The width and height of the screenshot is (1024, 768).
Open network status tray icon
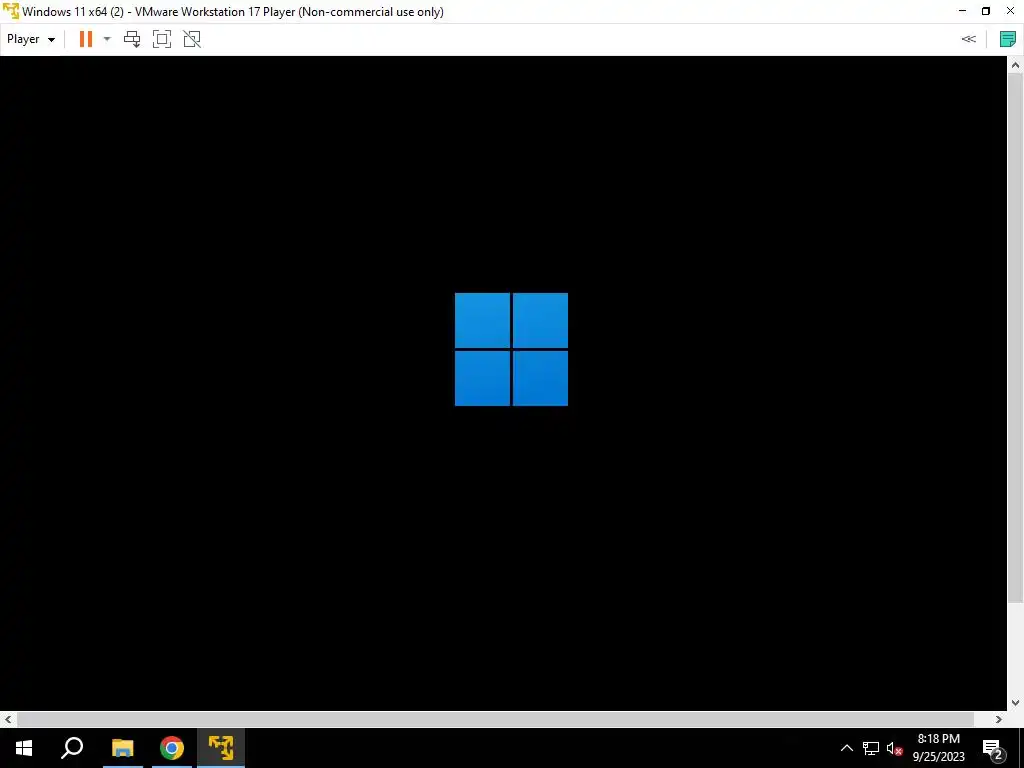[871, 748]
